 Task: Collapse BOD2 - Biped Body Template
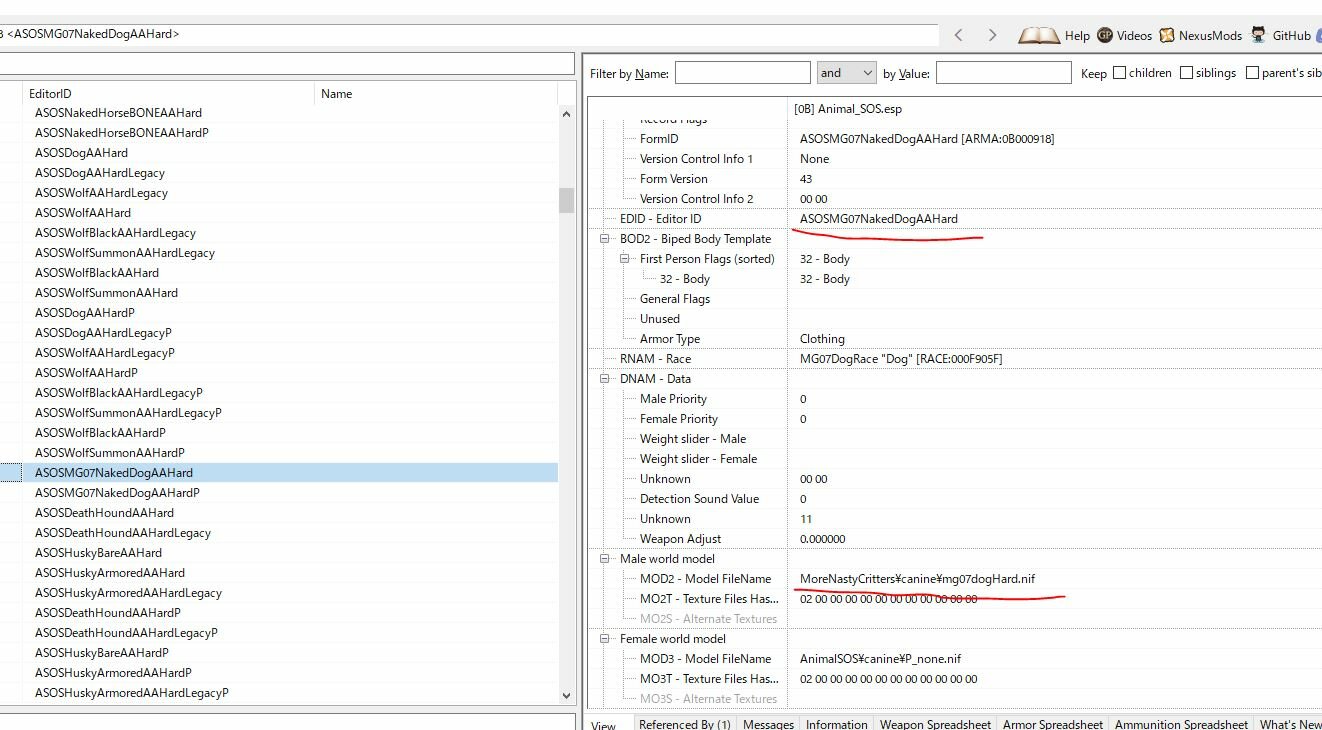(x=605, y=239)
